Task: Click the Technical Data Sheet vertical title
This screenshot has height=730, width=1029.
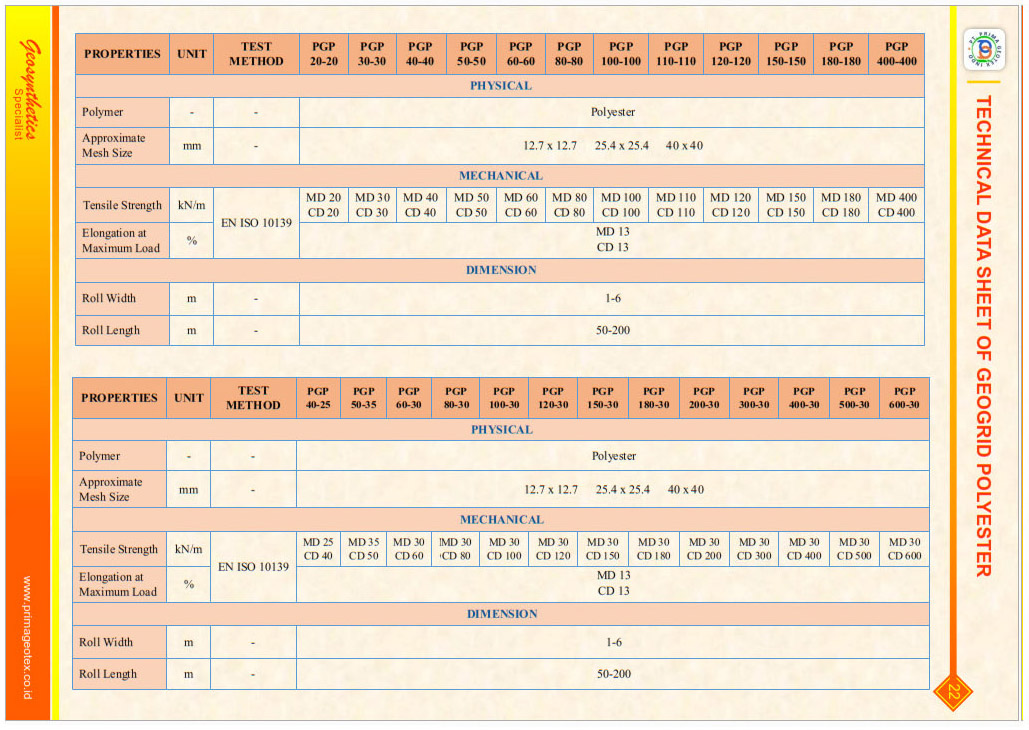Action: pyautogui.click(x=983, y=336)
